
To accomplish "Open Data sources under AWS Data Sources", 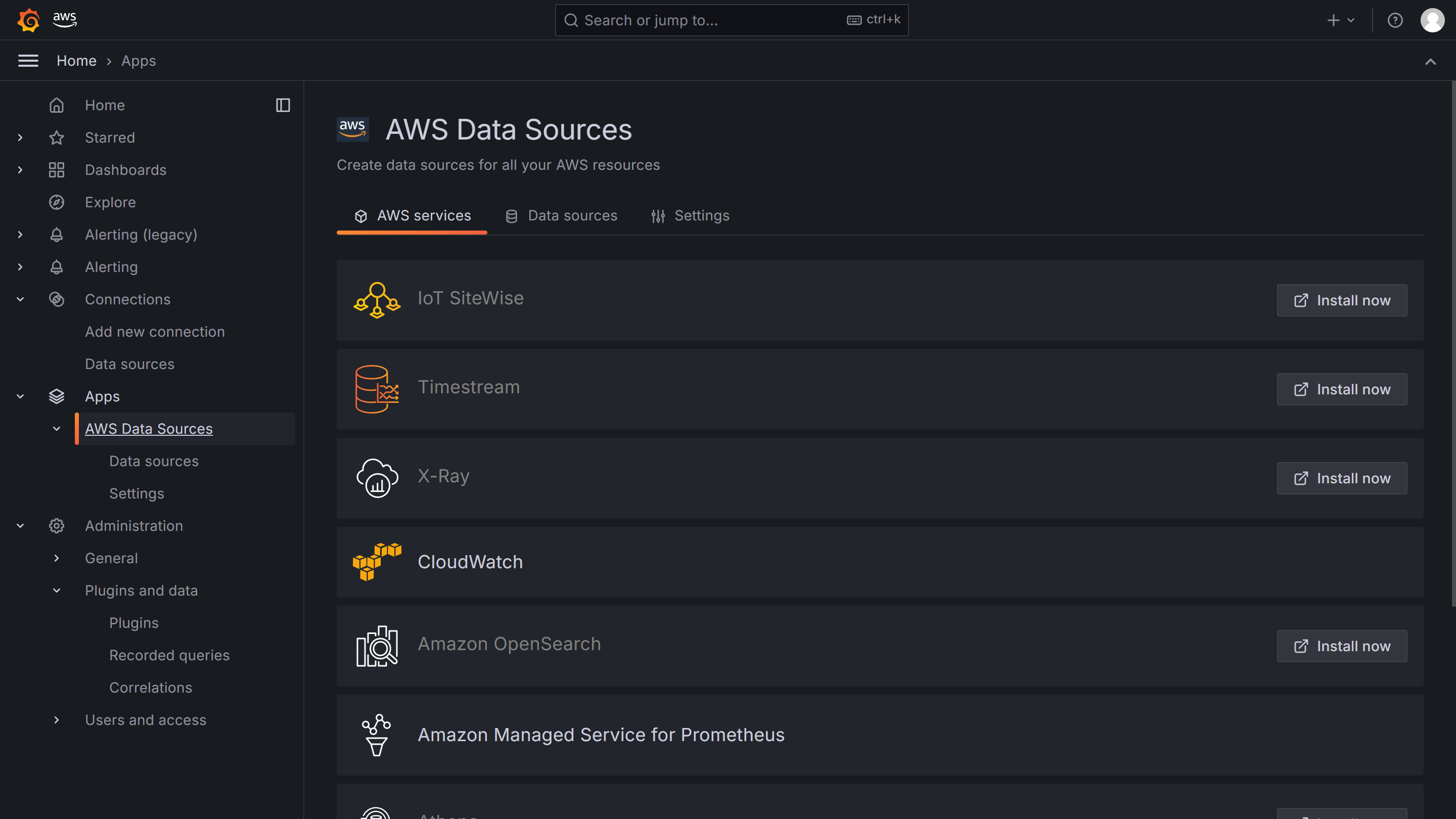I will click(154, 461).
